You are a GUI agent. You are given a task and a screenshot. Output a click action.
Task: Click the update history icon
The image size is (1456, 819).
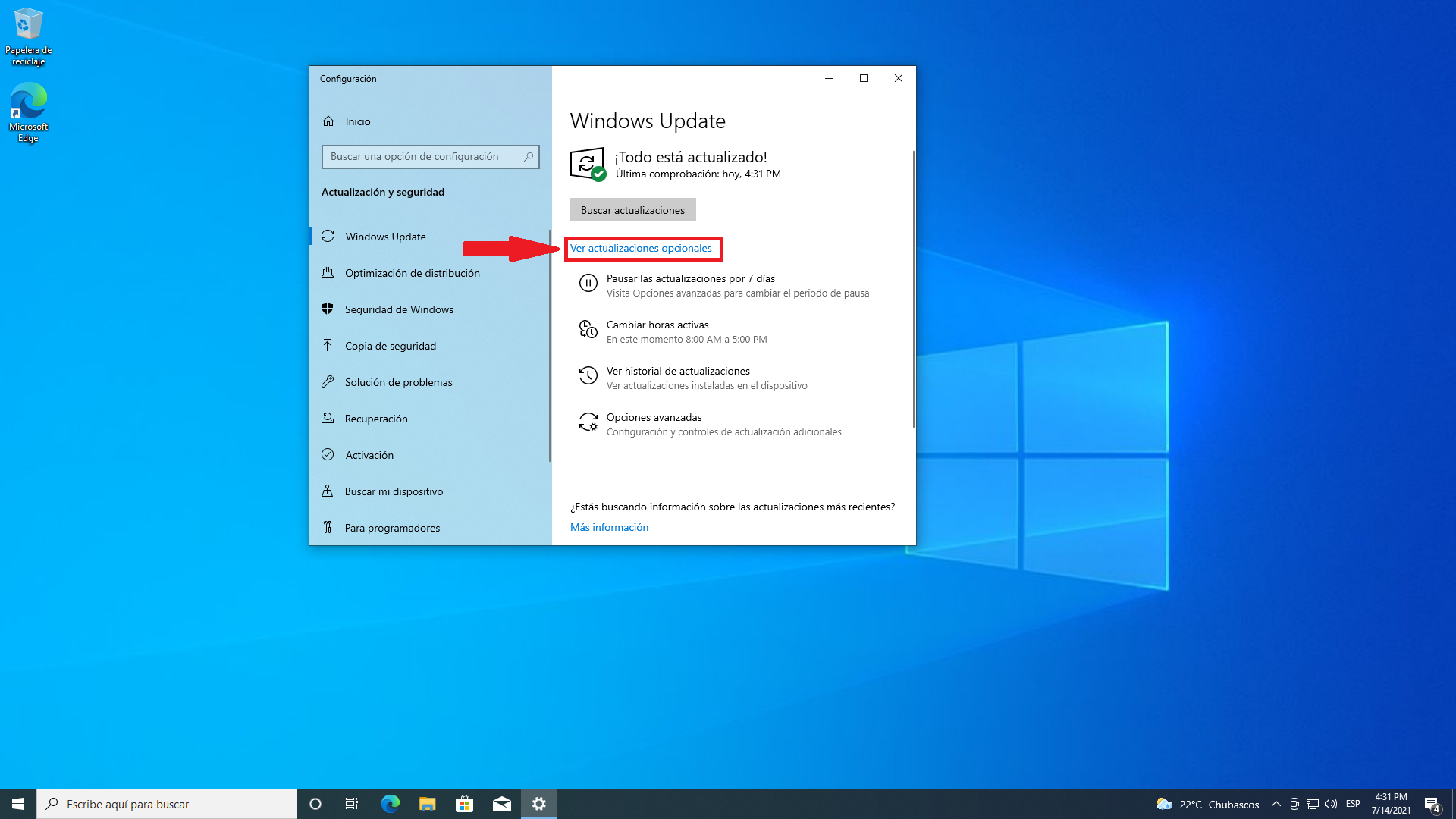pyautogui.click(x=588, y=375)
